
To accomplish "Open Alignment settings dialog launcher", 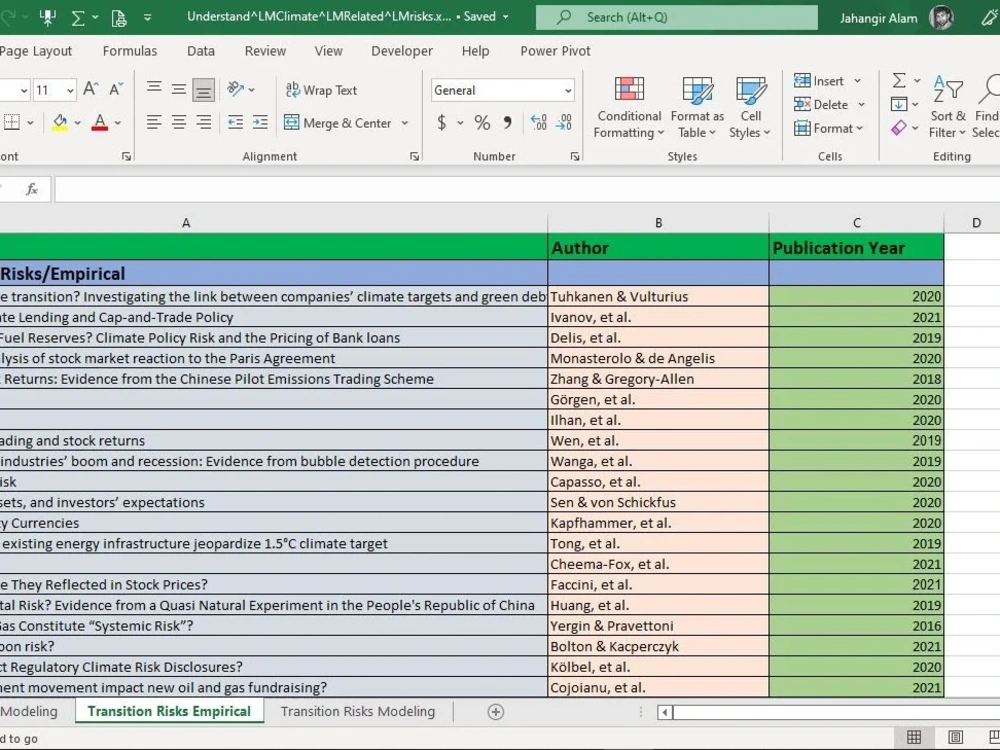I will pyautogui.click(x=415, y=156).
